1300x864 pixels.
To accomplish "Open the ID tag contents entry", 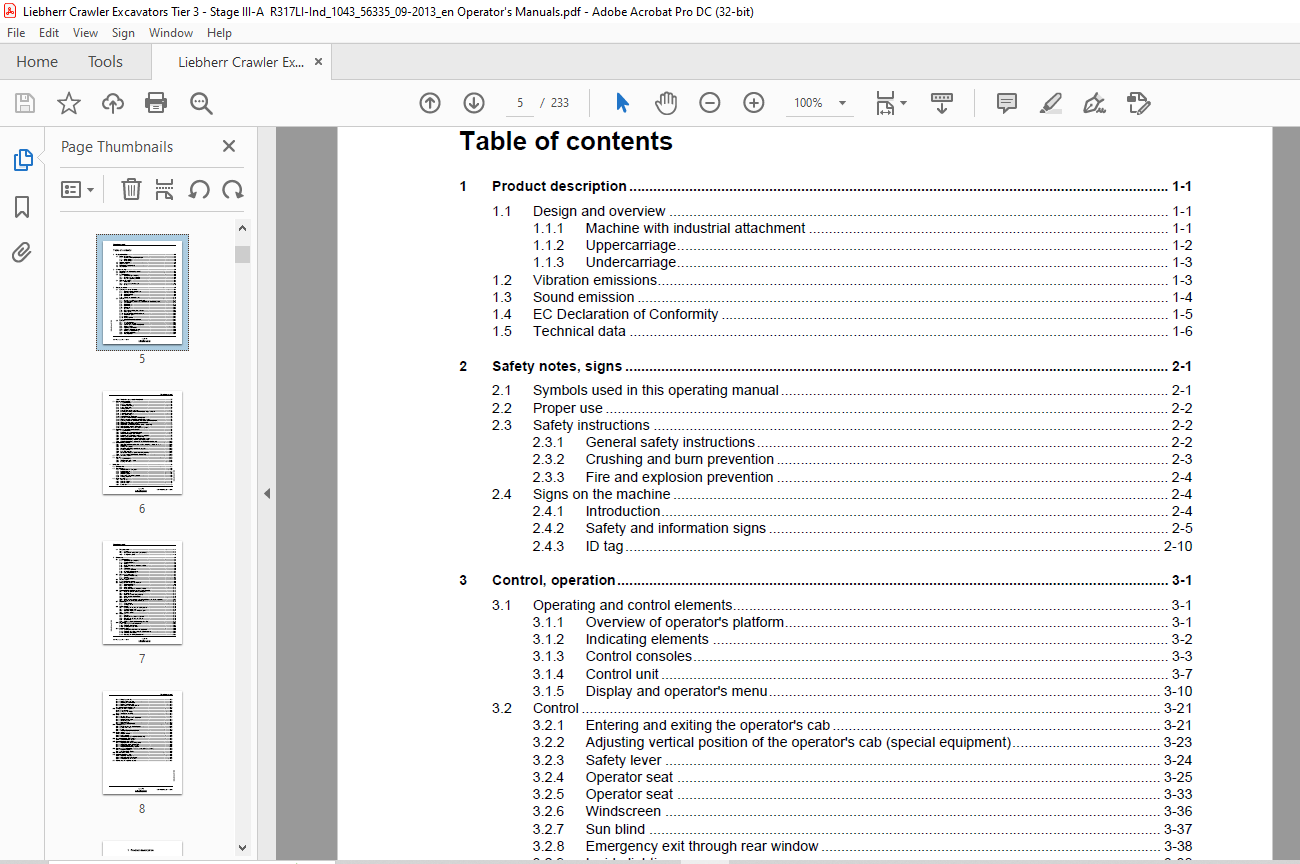I will (862, 546).
